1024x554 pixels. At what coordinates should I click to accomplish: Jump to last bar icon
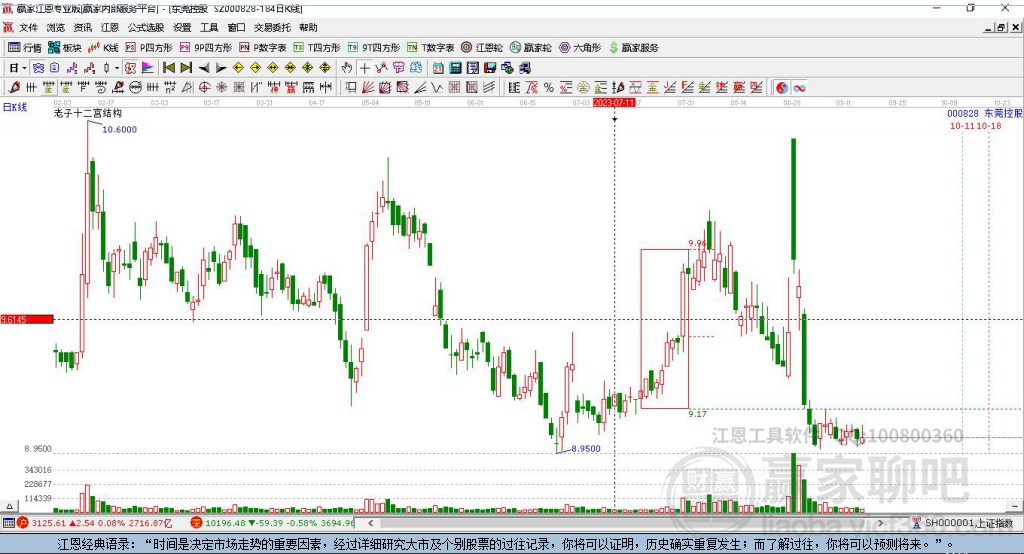tap(186, 68)
